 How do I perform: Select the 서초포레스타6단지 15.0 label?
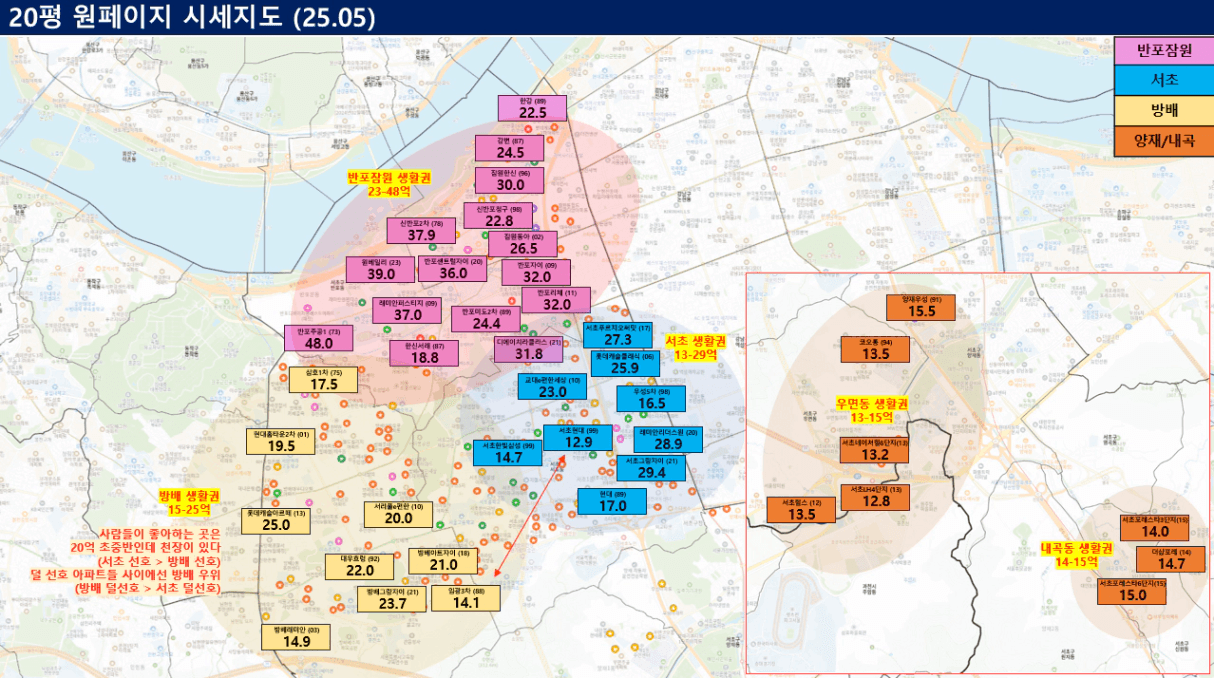click(x=1132, y=590)
